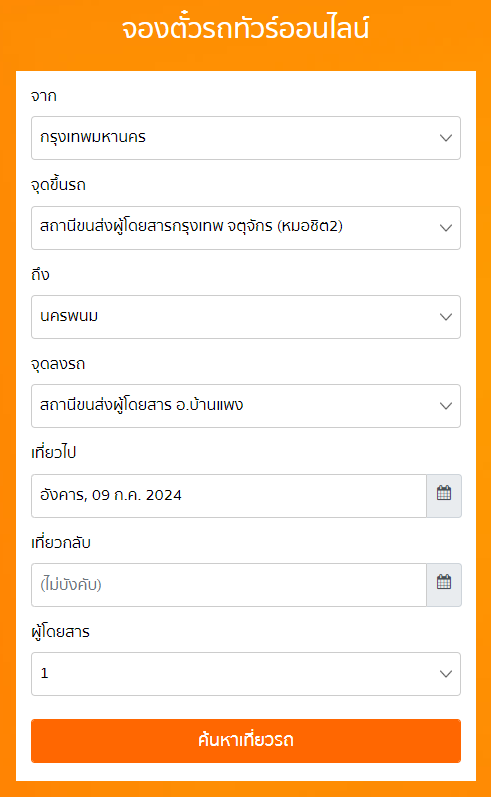This screenshot has width=491, height=799.
Task: Click the chevron arrow beside หมอชิต2 pickup point
Action: (x=446, y=228)
